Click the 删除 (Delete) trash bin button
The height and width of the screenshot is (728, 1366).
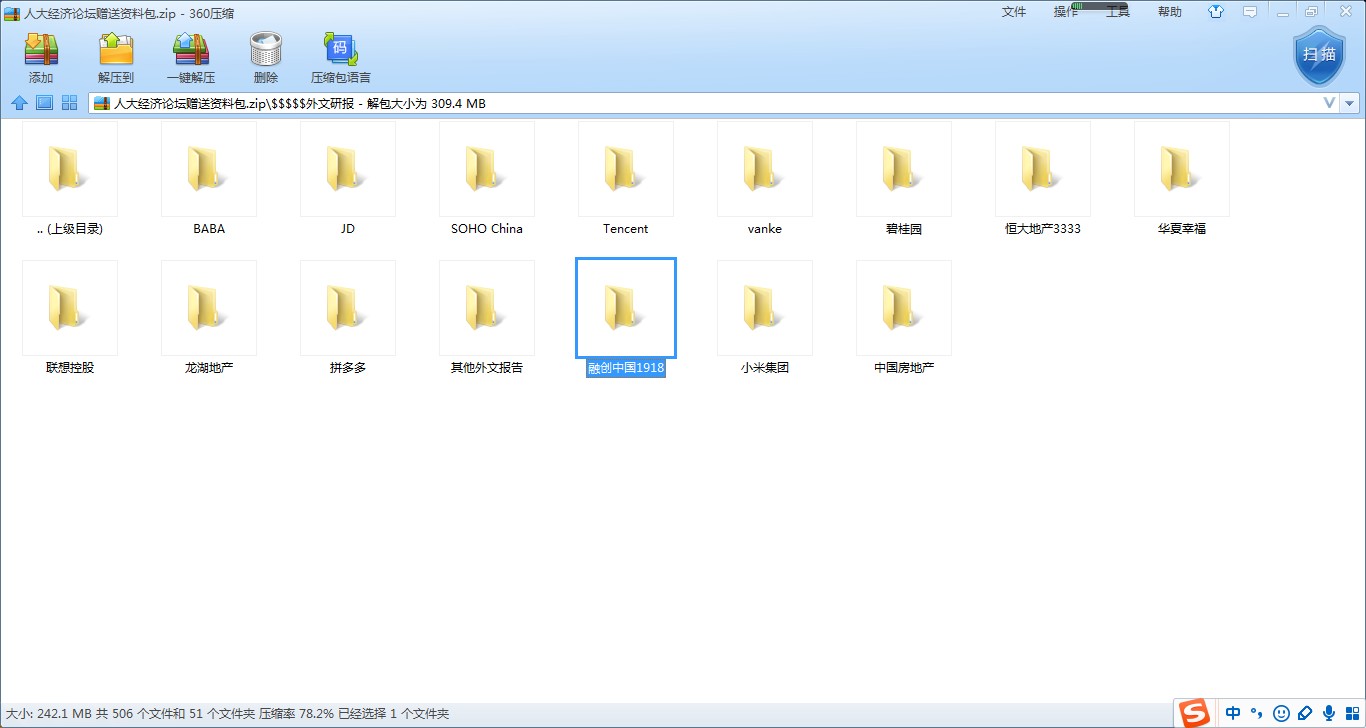[x=266, y=58]
